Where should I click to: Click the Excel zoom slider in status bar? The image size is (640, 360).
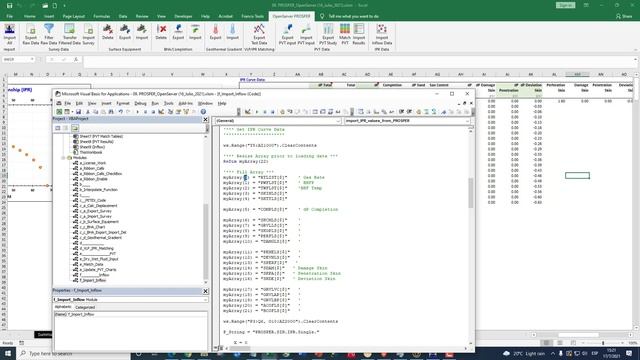(x=603, y=343)
